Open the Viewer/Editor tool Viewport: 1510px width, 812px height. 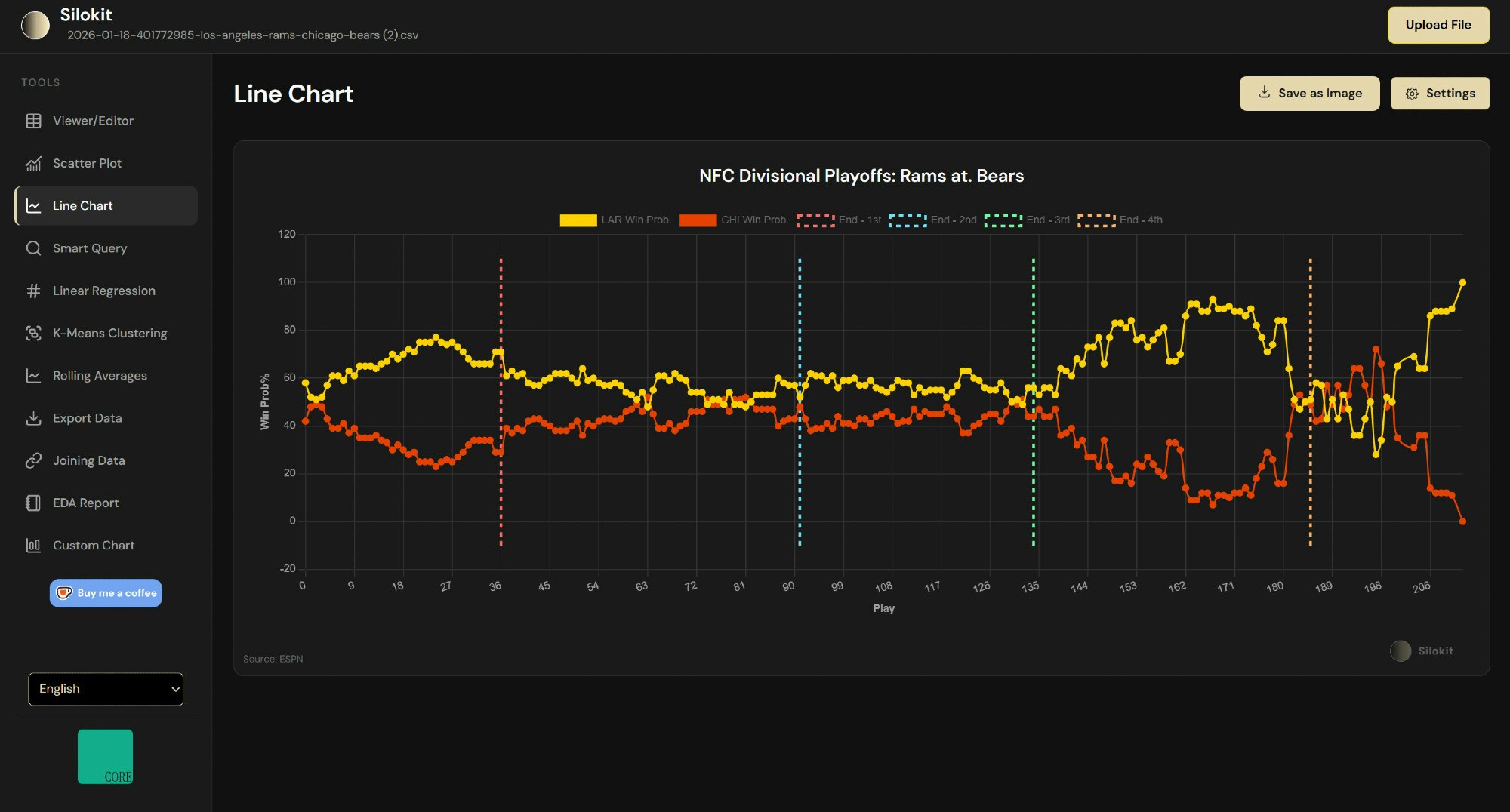pyautogui.click(x=106, y=121)
